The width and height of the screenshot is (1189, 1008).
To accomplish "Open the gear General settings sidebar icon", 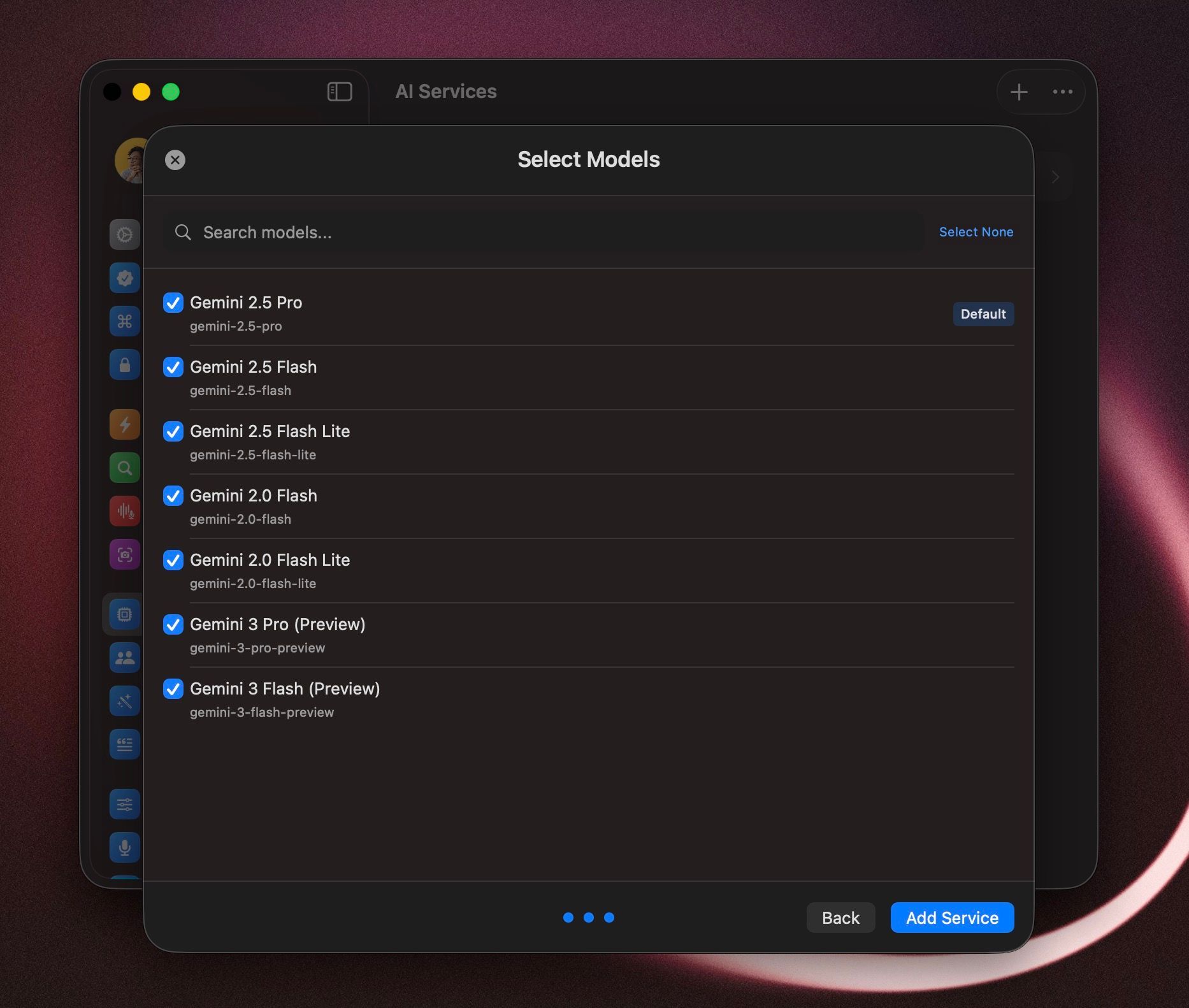I will [125, 234].
